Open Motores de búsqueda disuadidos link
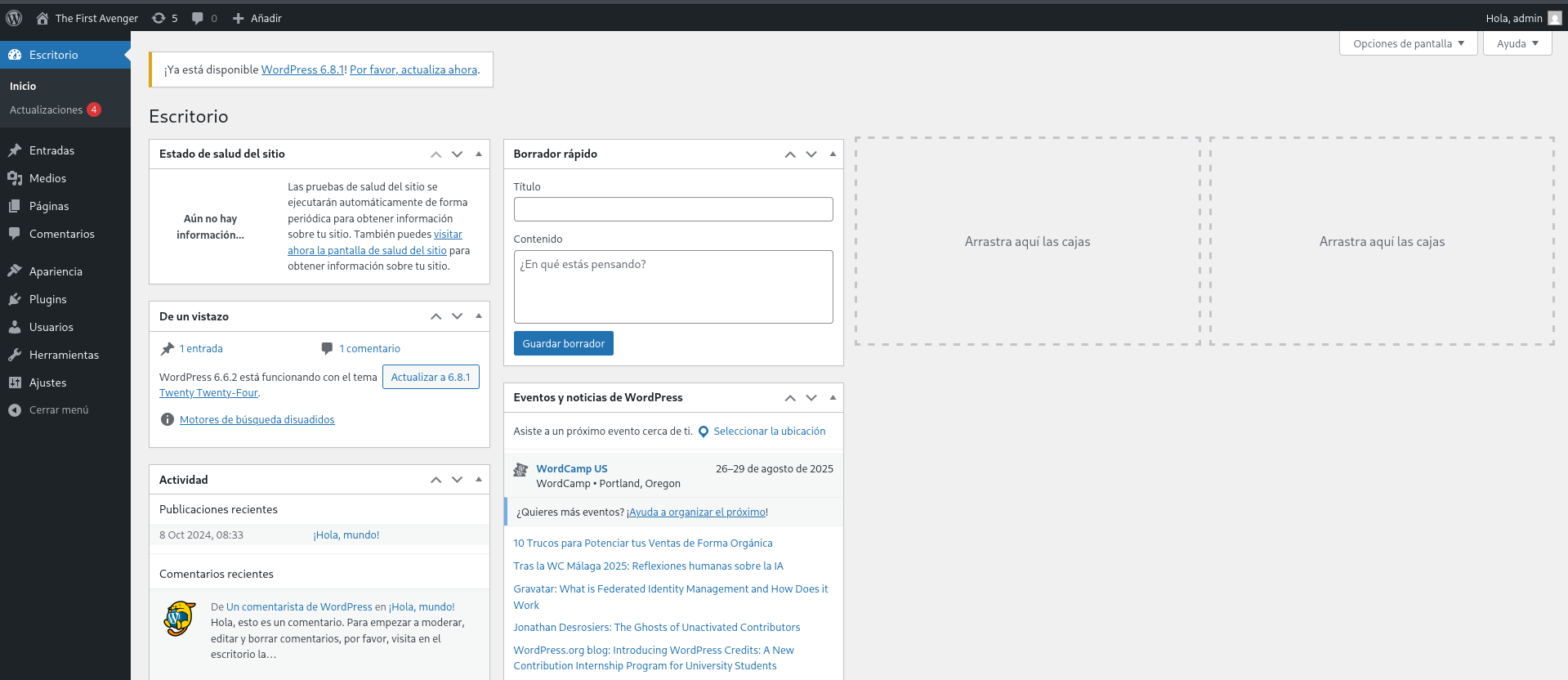This screenshot has width=1568, height=680. [x=257, y=419]
